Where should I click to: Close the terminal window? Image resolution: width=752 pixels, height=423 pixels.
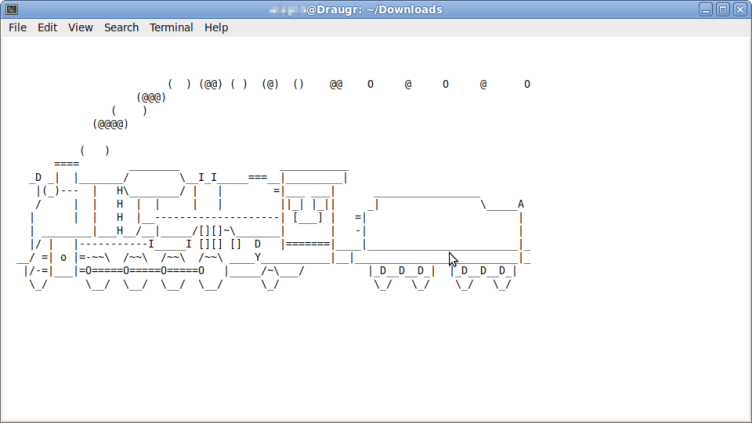[739, 9]
